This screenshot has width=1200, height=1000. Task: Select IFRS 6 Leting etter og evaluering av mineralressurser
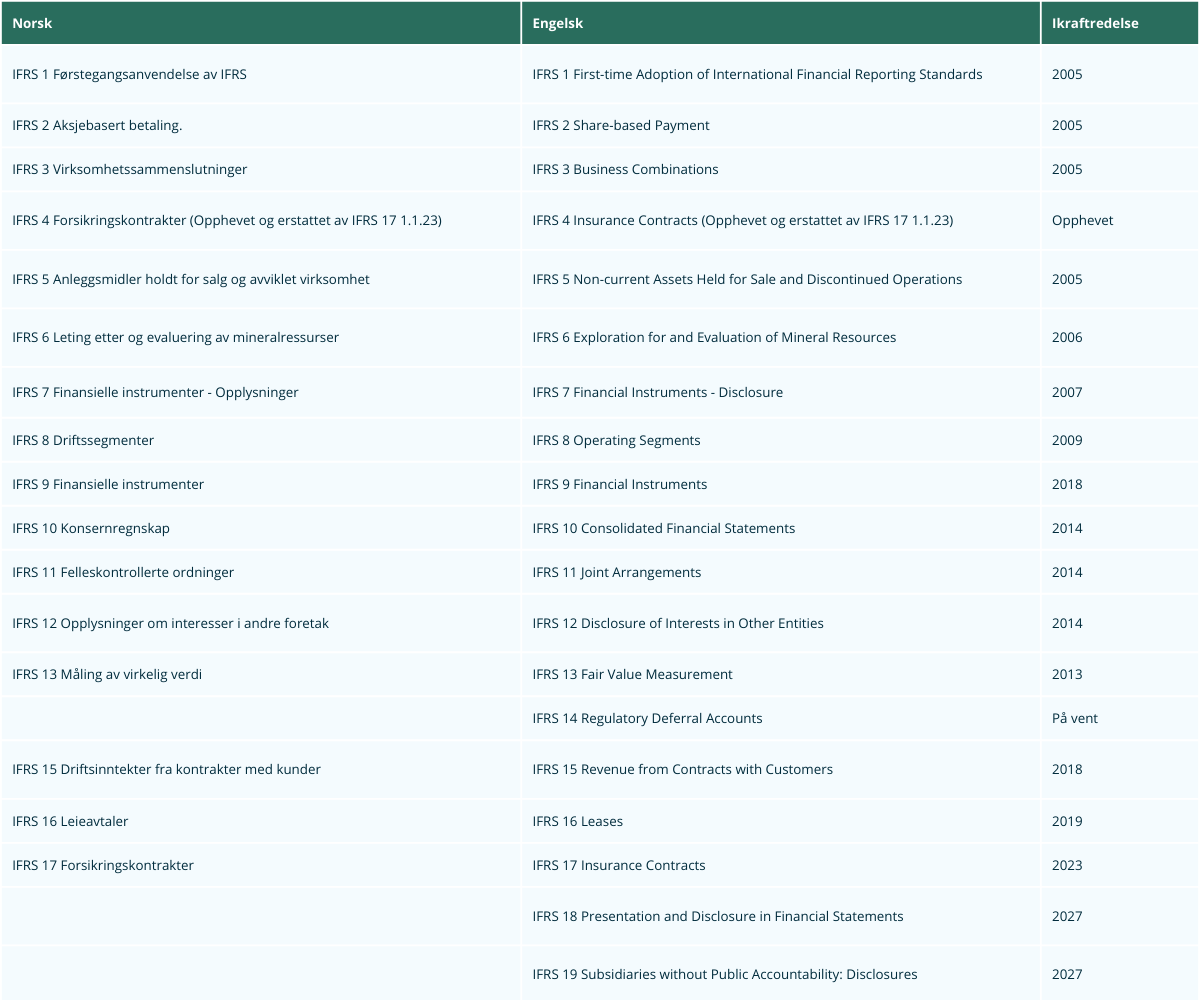point(177,337)
